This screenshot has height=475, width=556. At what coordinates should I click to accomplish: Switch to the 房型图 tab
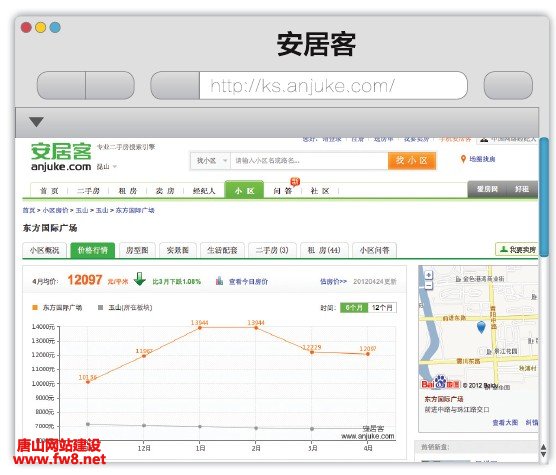click(137, 250)
